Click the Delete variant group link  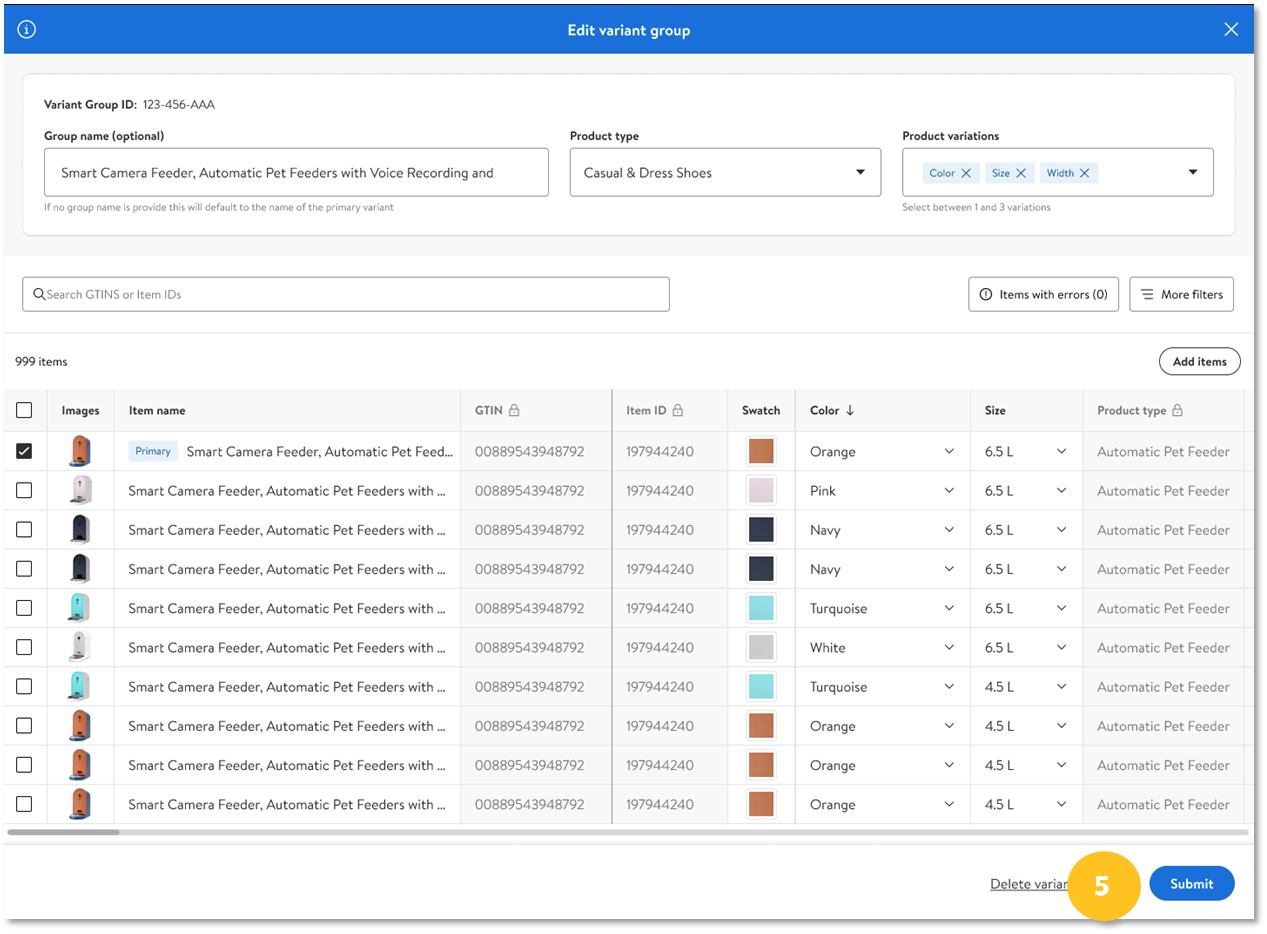1029,884
